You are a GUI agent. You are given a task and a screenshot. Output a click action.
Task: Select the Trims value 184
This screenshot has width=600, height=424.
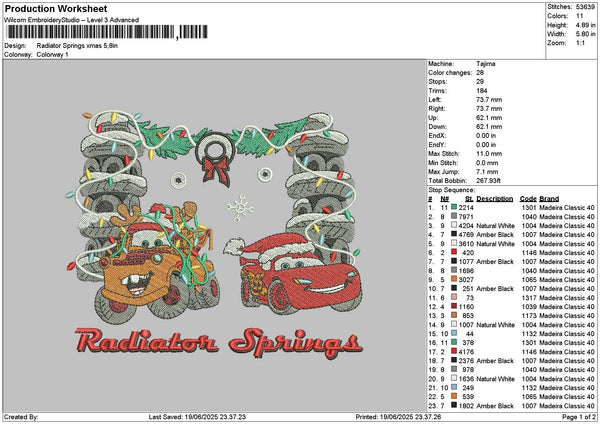[x=482, y=91]
